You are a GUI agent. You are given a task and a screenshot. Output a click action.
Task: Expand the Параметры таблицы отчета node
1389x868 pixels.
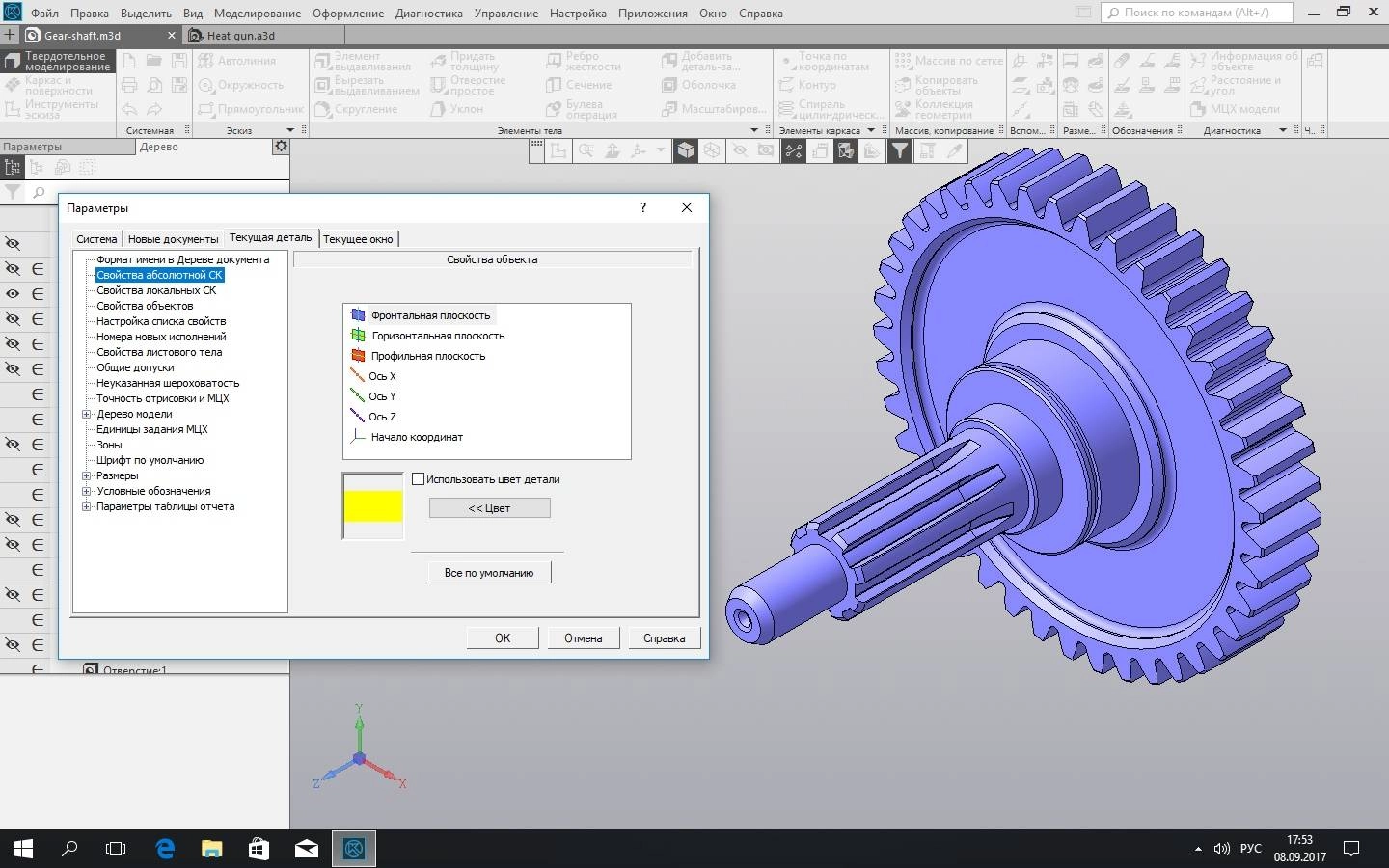click(86, 506)
